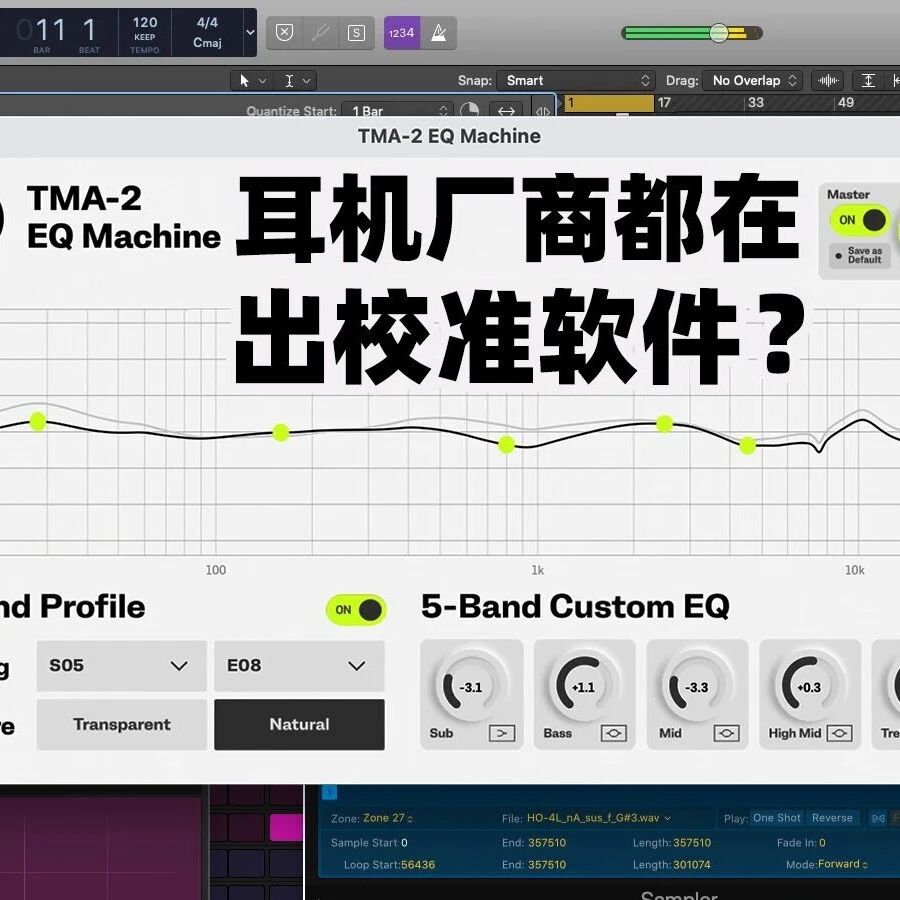Click the magenta cell in the grid
The image size is (900, 900).
point(286,827)
